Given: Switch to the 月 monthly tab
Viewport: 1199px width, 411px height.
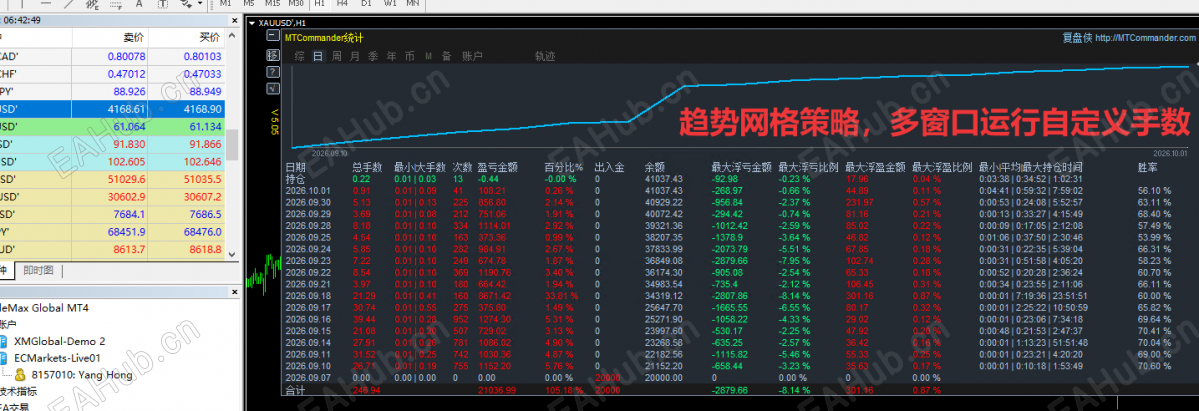Looking at the screenshot, I should click(x=355, y=56).
